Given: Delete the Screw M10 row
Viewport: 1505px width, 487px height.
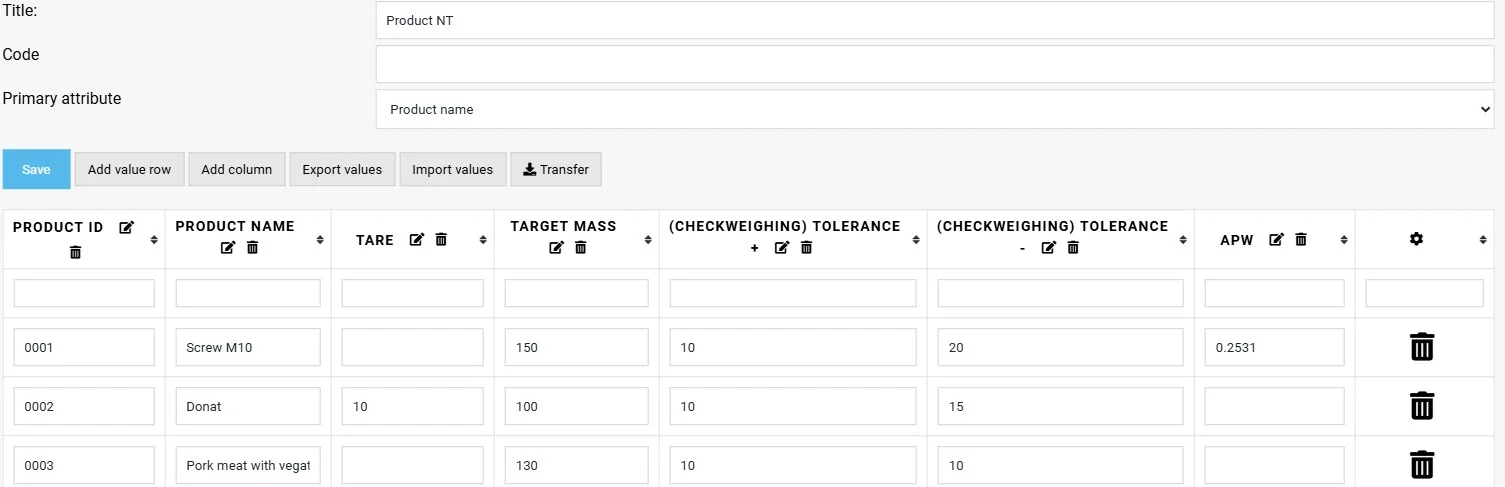Looking at the screenshot, I should tap(1422, 347).
